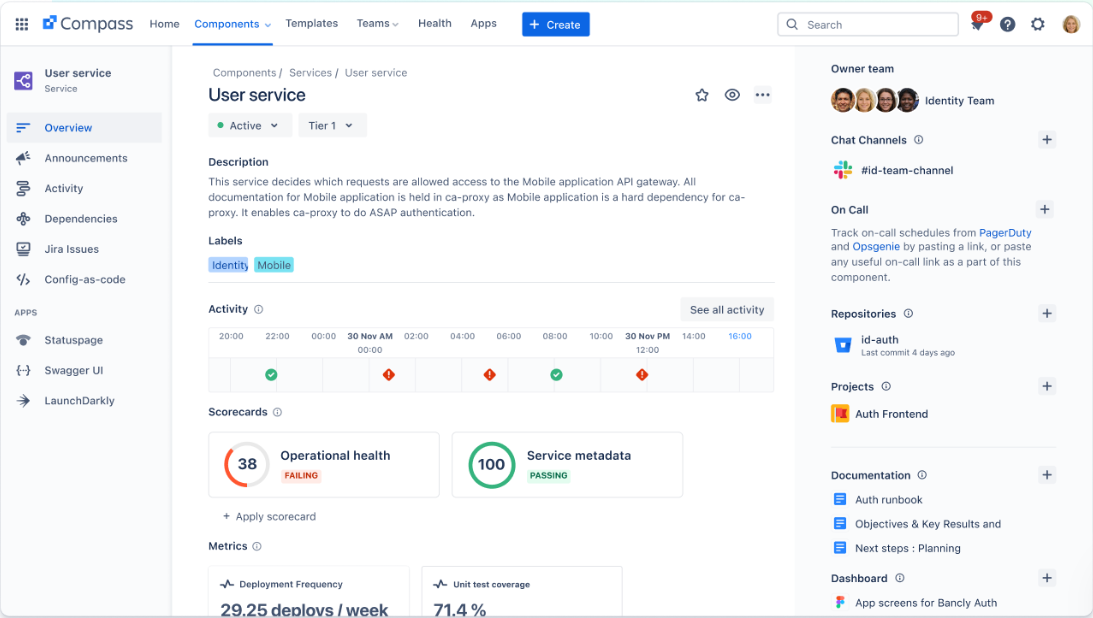The image size is (1093, 618).
Task: Open Jira Issues in the sidebar
Action: pyautogui.click(x=84, y=249)
